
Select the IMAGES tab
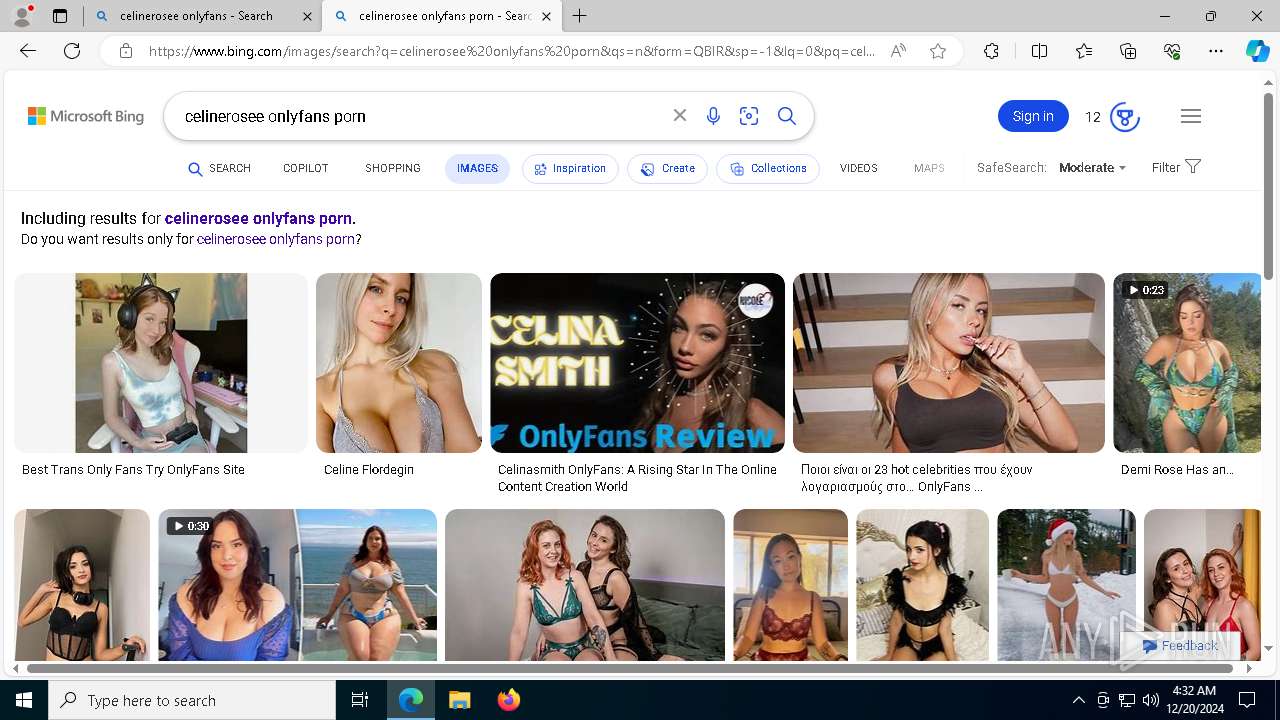pos(477,168)
